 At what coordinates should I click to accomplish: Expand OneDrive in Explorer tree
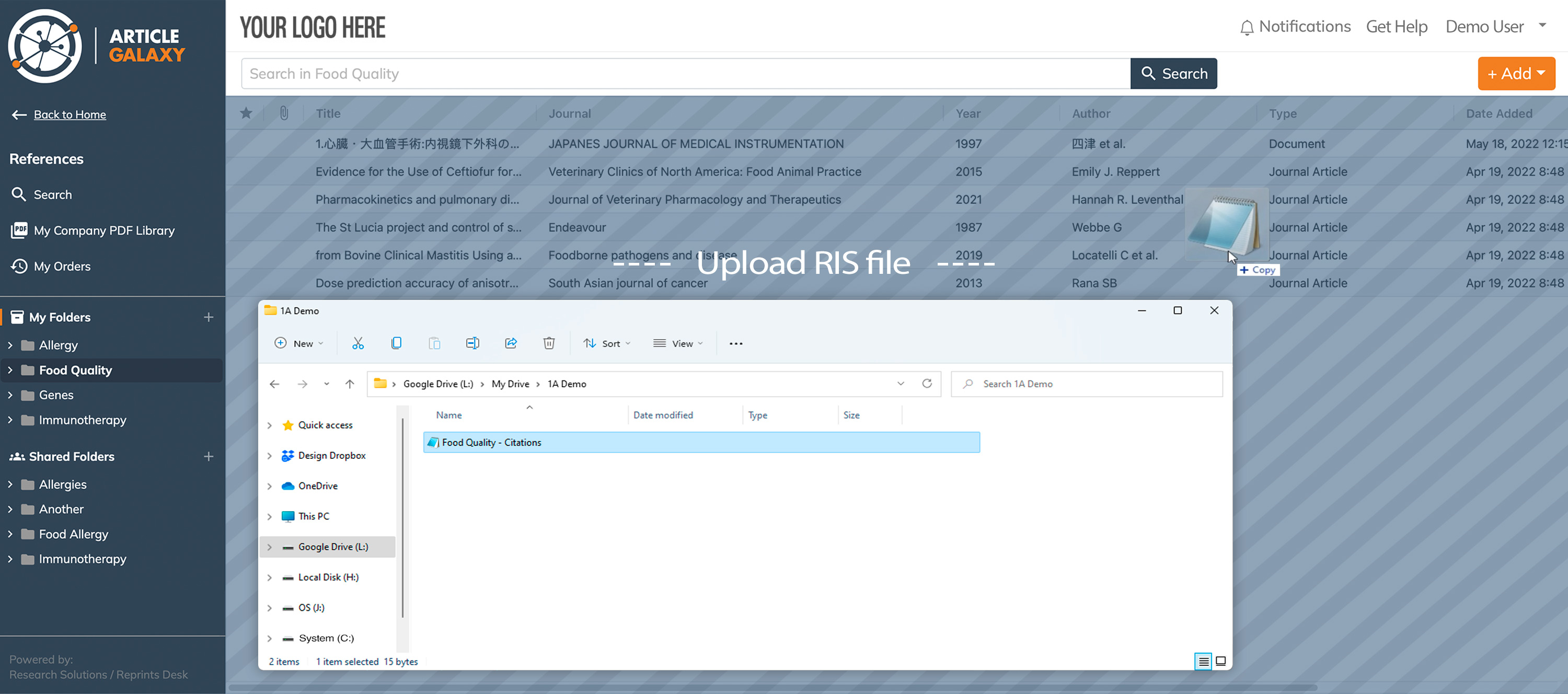tap(270, 487)
